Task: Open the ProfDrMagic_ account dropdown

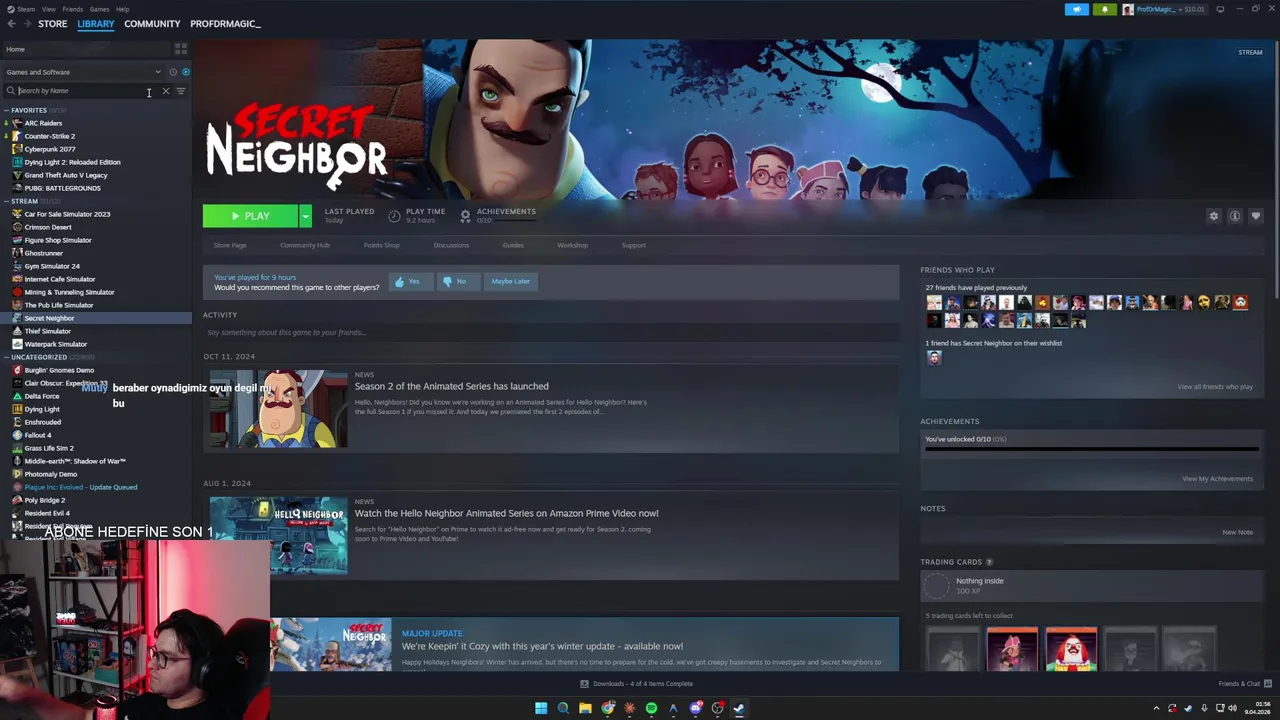Action: point(1164,9)
